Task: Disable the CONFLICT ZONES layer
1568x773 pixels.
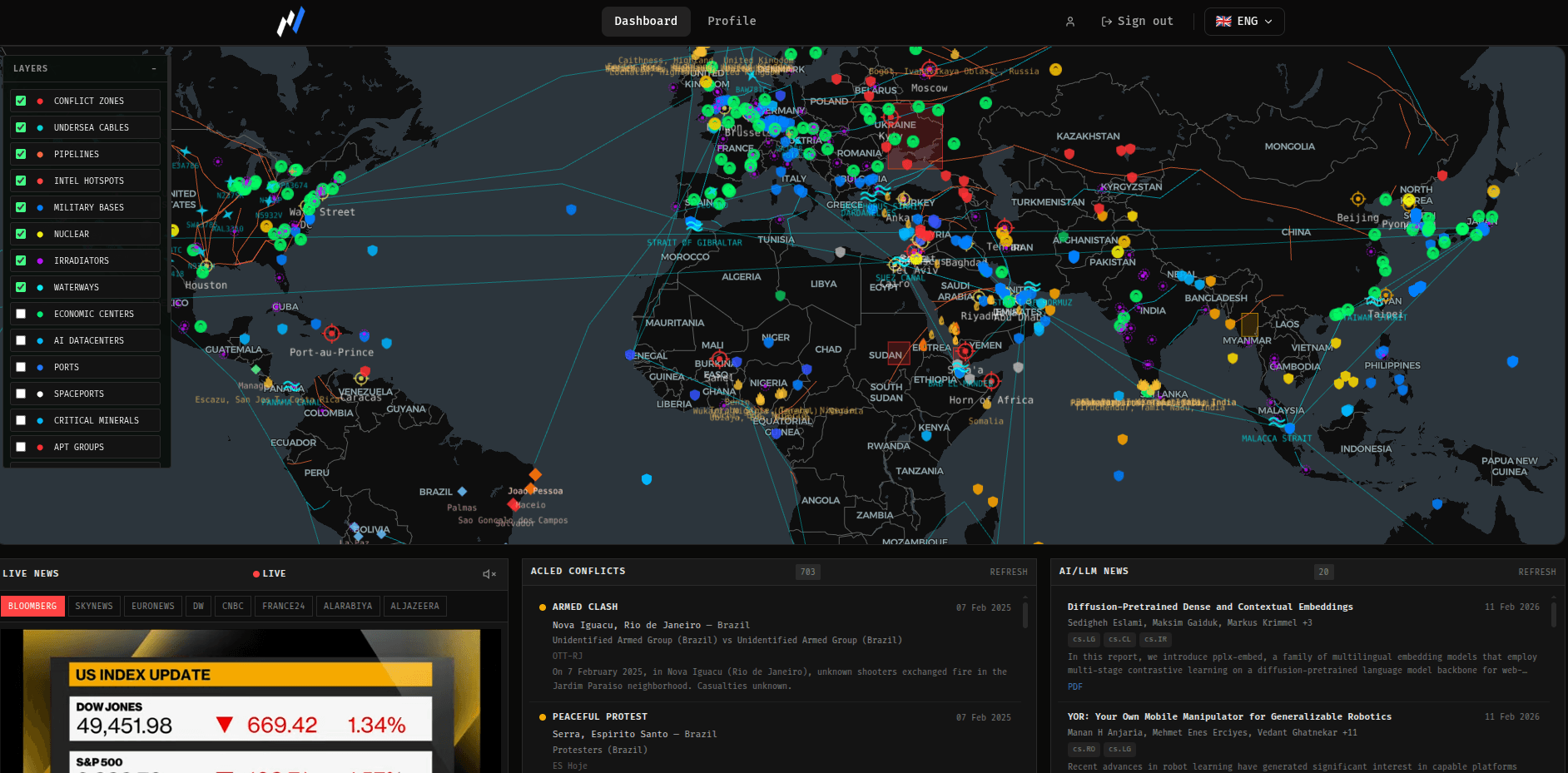Action: (x=21, y=101)
